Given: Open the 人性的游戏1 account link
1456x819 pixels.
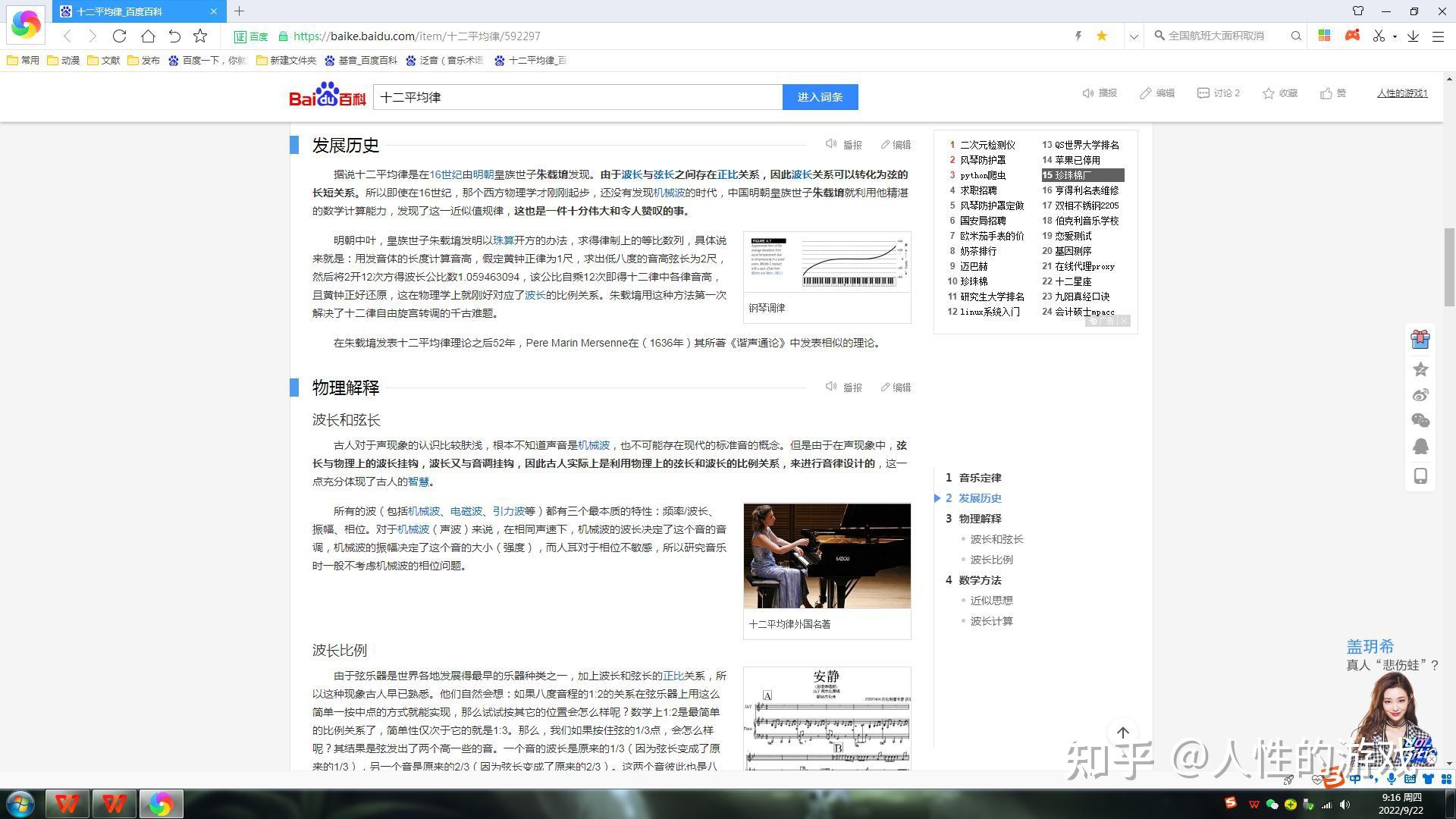Looking at the screenshot, I should pos(1401,93).
